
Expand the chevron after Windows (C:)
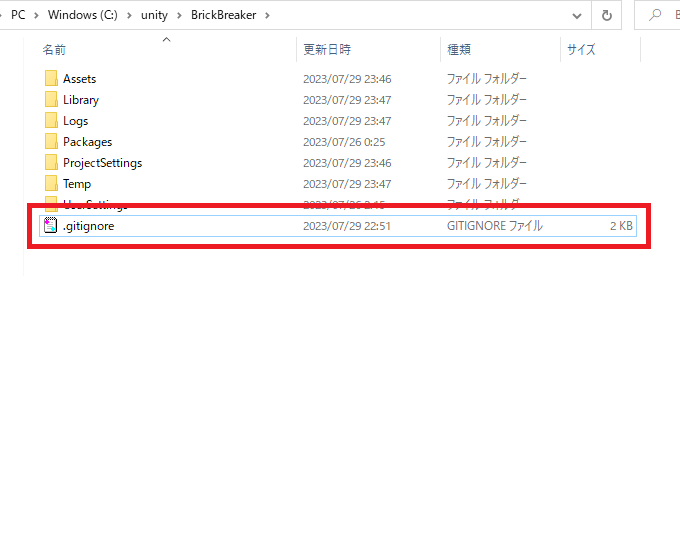[x=129, y=16]
